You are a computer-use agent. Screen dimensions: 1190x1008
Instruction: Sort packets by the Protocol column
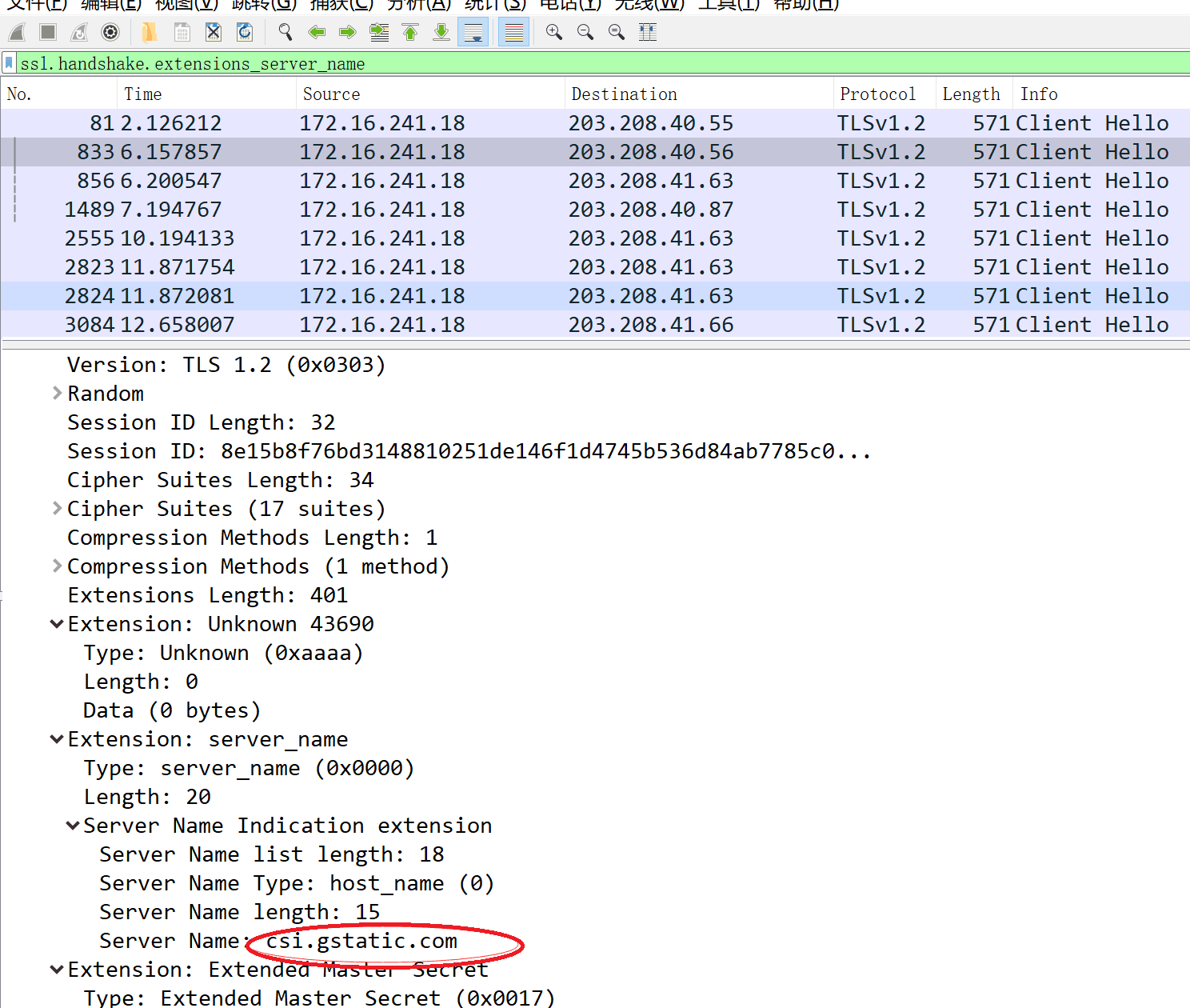point(885,94)
